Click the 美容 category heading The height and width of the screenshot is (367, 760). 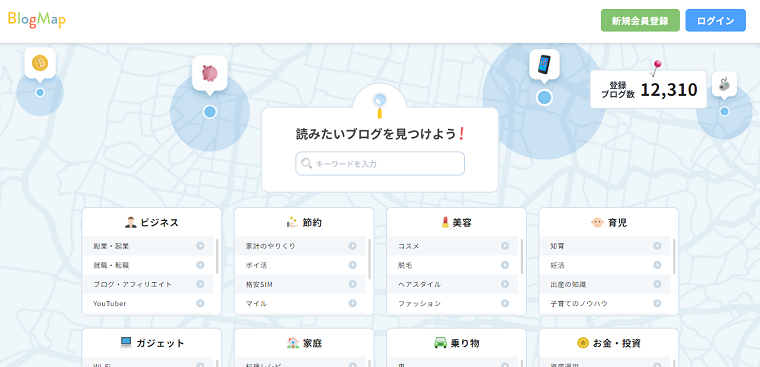[x=462, y=223]
